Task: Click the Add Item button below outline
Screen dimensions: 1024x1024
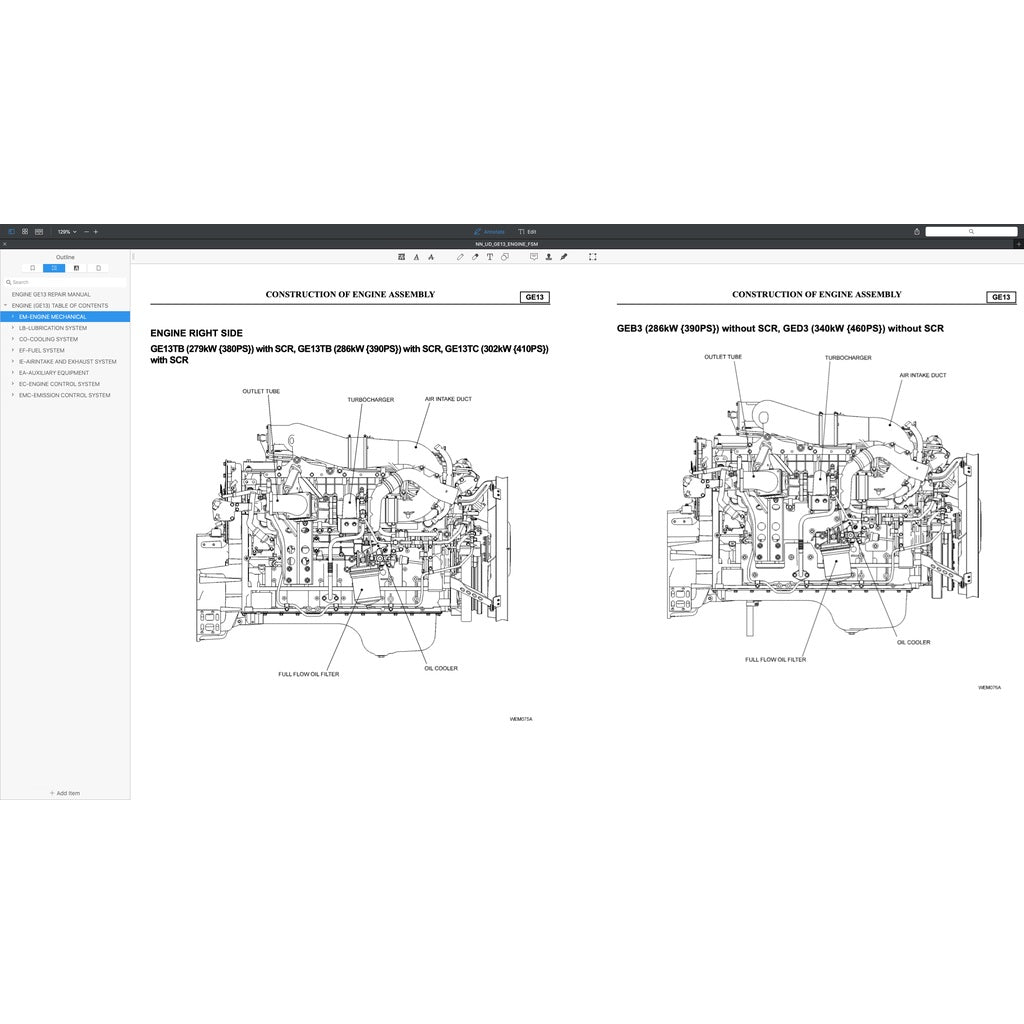Action: (x=64, y=792)
